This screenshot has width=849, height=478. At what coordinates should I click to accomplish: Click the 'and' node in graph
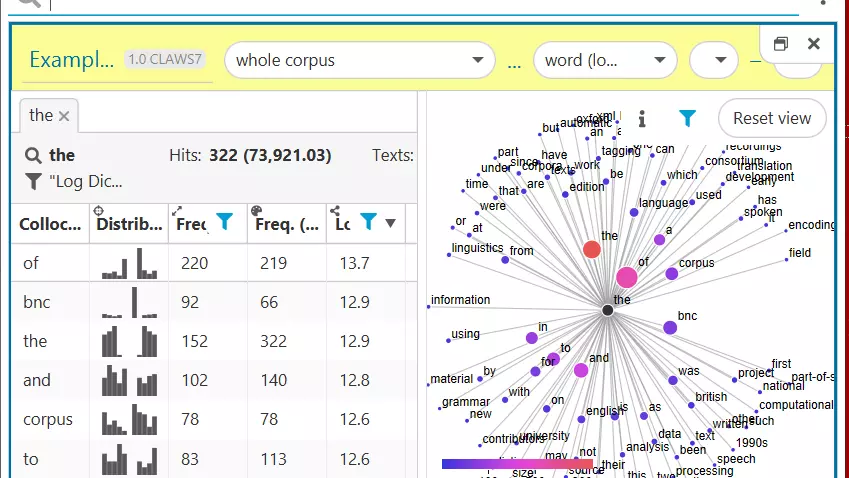click(581, 370)
